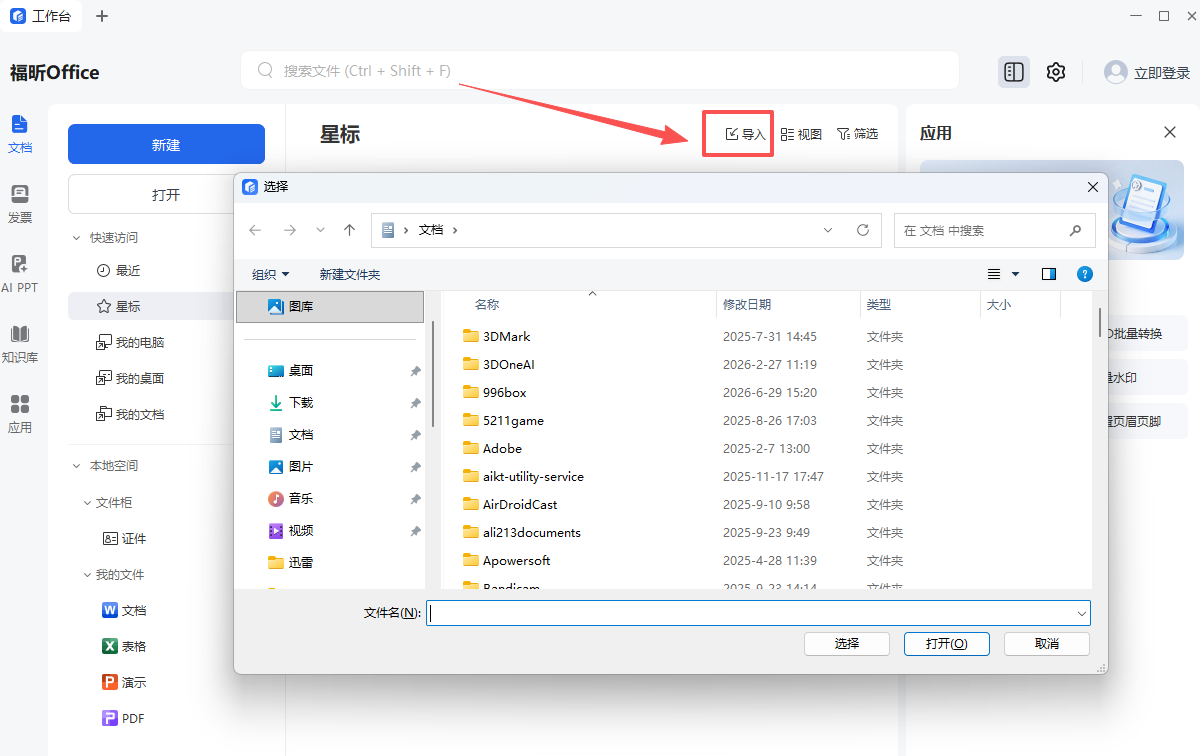Image resolution: width=1200 pixels, height=756 pixels.
Task: Toggle the preview pane icon
Action: pyautogui.click(x=1049, y=274)
